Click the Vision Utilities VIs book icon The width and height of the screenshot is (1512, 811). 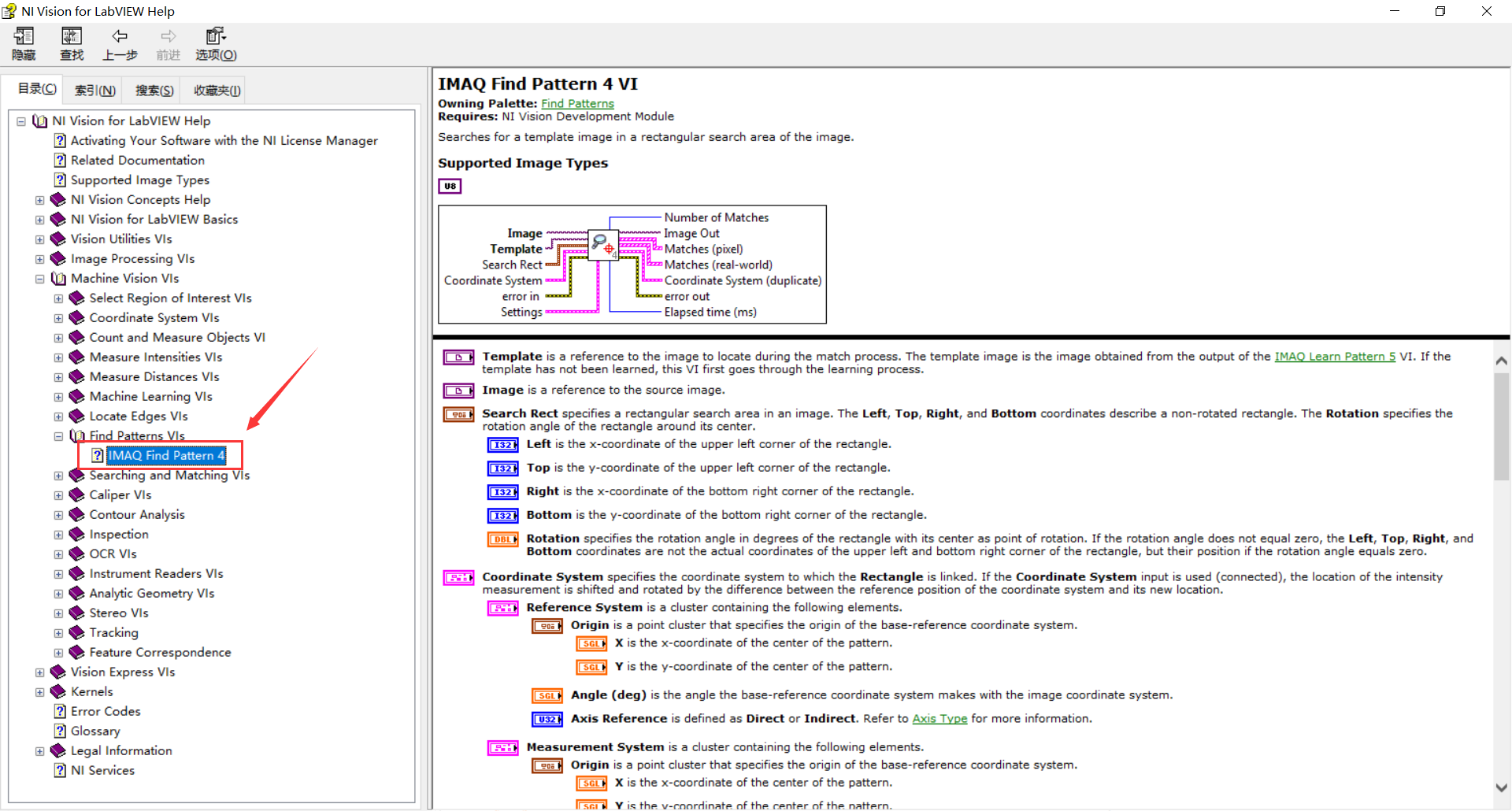click(x=58, y=239)
